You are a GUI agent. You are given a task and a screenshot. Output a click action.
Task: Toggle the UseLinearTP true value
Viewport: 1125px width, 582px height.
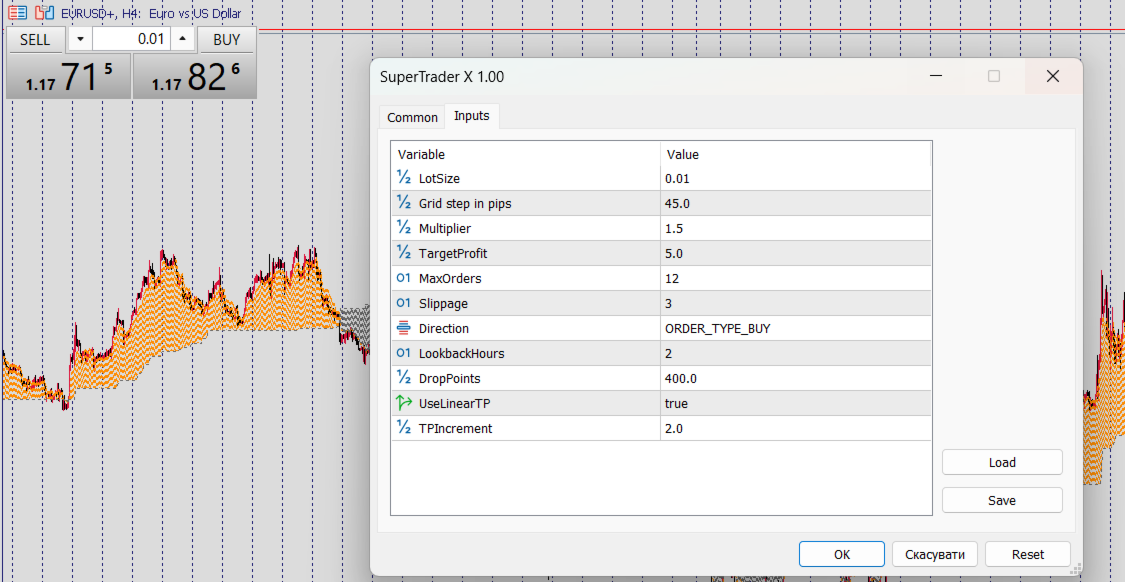(x=796, y=403)
